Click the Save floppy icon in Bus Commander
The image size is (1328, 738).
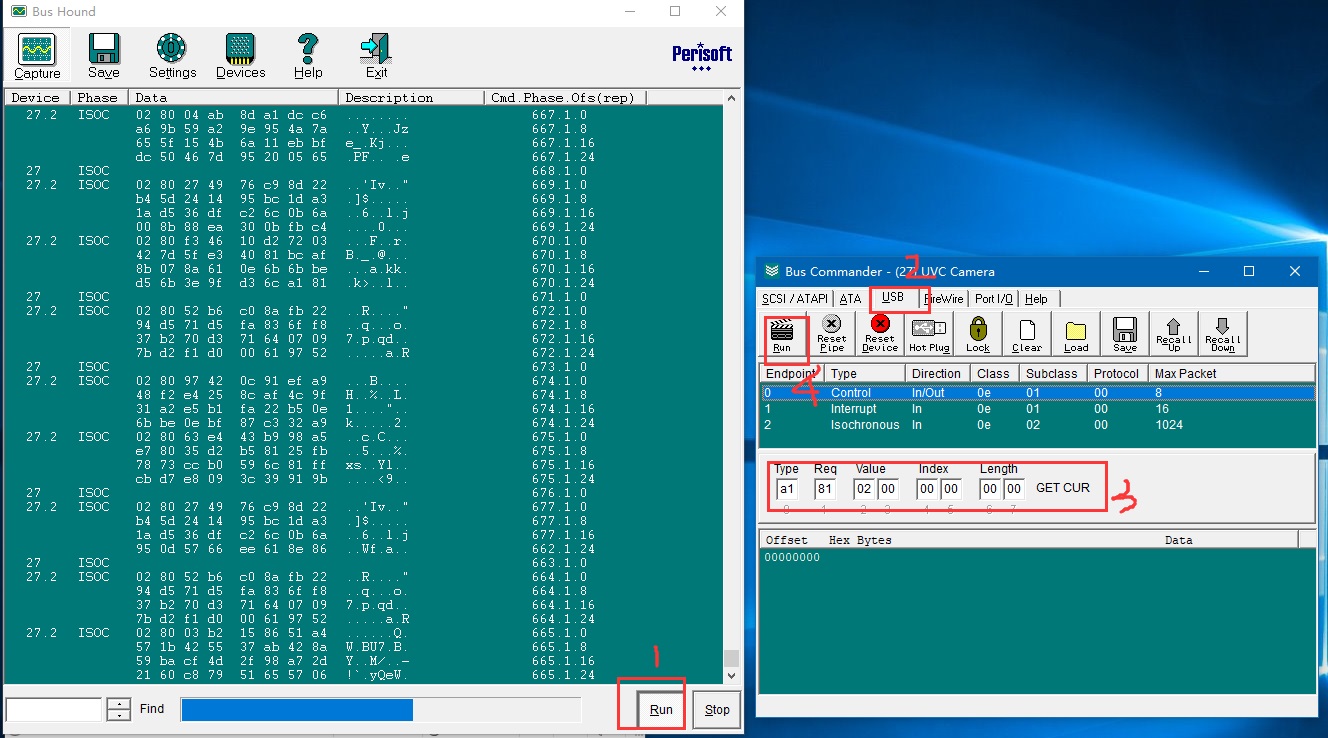1125,334
